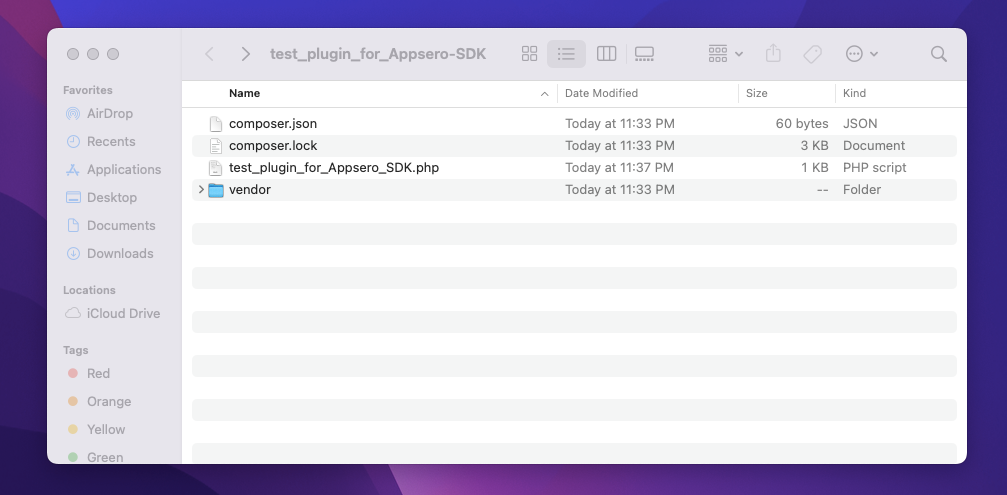Select the composer.lock file name
The height and width of the screenshot is (495, 1007).
coord(273,146)
